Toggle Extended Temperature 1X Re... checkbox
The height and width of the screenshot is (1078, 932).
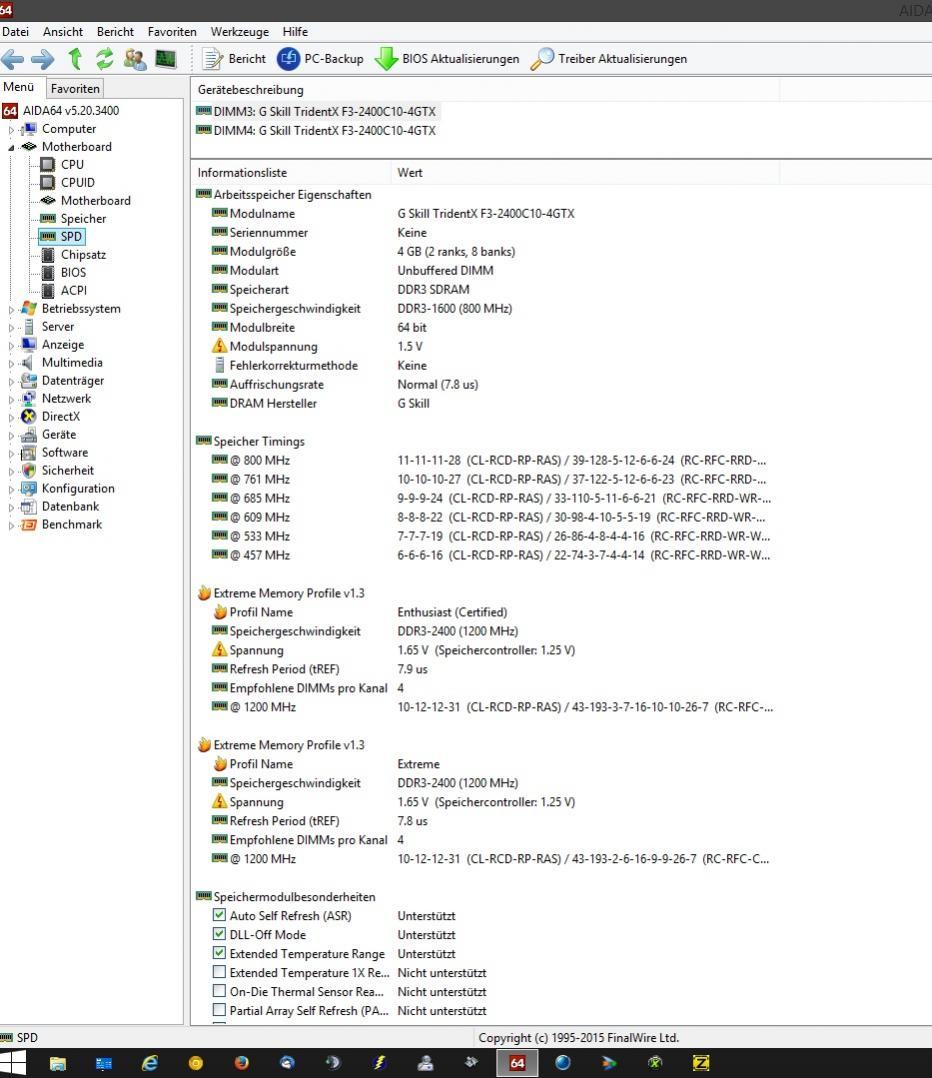[219, 972]
